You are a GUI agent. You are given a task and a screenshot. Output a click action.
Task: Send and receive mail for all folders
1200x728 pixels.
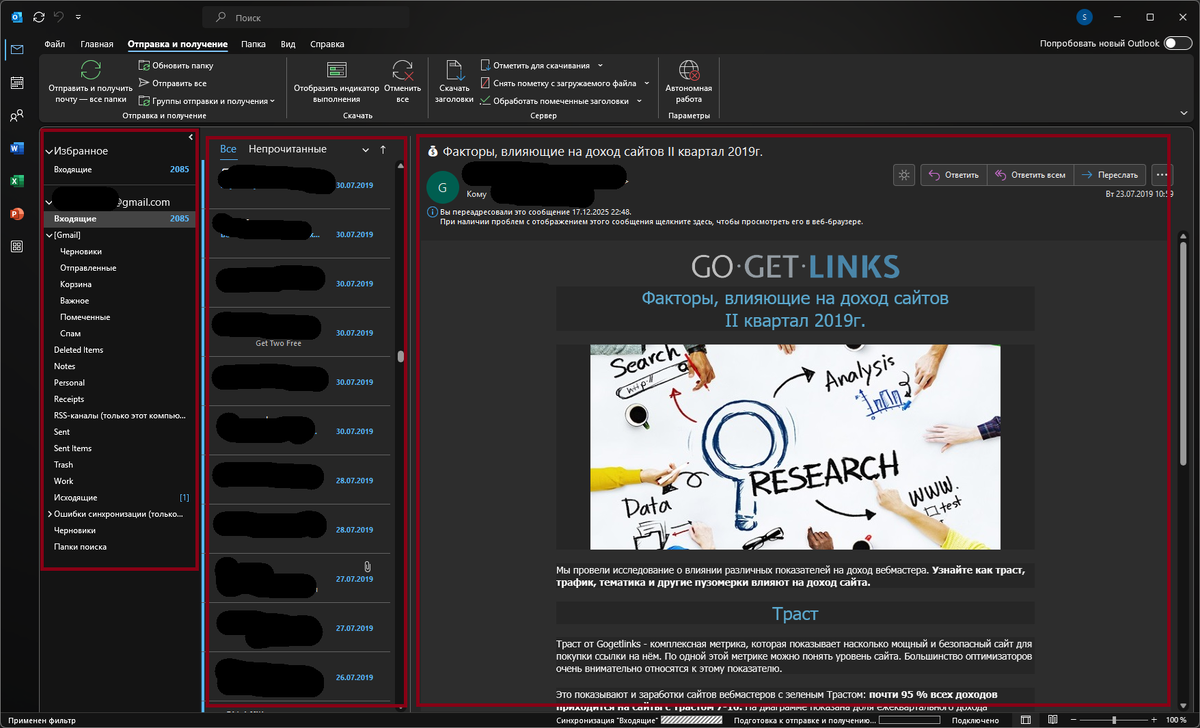click(x=89, y=82)
